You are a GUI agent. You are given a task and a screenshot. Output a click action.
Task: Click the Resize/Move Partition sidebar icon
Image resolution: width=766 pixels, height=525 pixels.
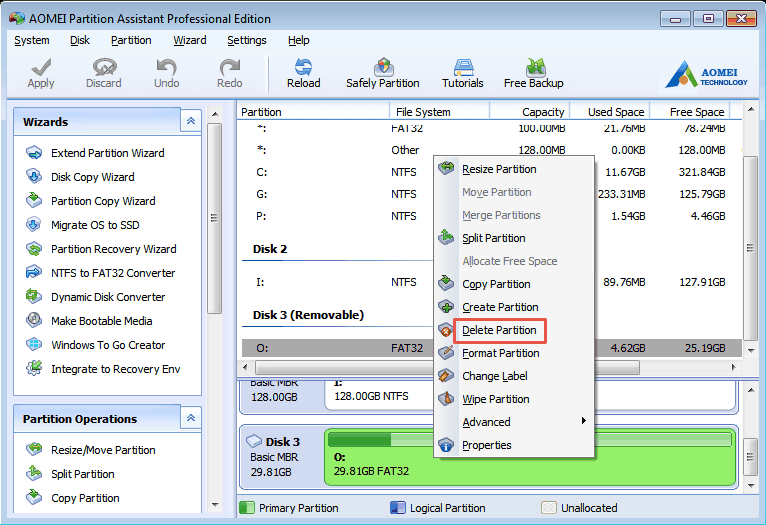point(34,449)
